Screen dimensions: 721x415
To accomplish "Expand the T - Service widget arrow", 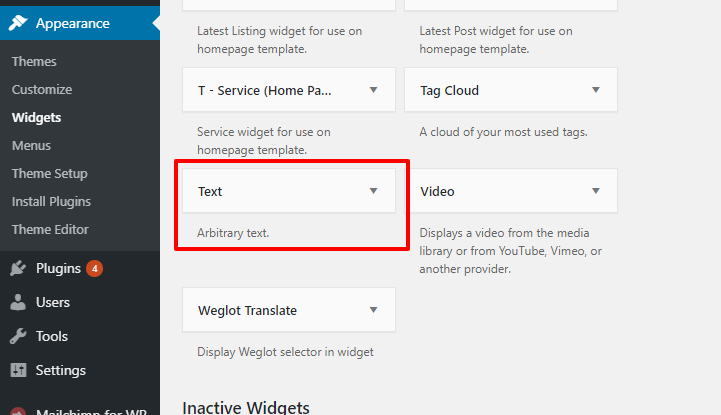I will (373, 90).
